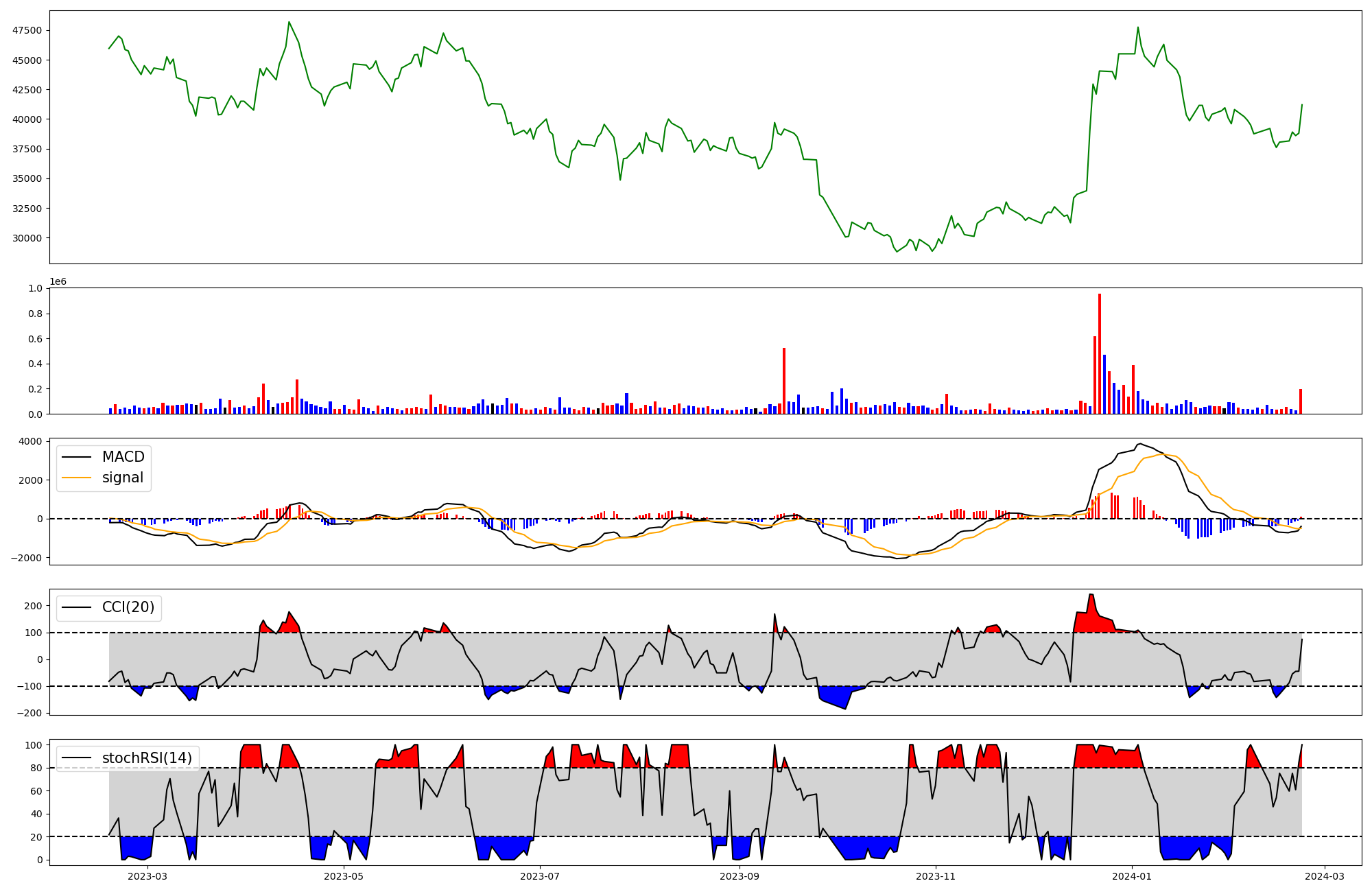Click the -200 tick on CCI axis

click(31, 713)
